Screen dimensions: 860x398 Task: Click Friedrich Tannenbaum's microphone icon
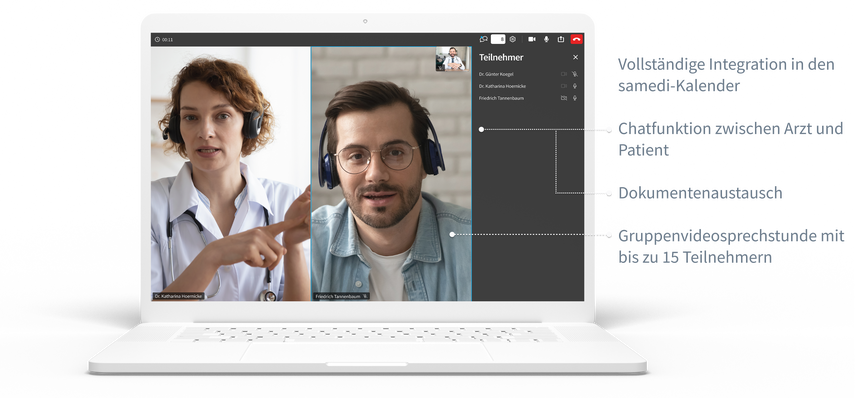coord(575,98)
